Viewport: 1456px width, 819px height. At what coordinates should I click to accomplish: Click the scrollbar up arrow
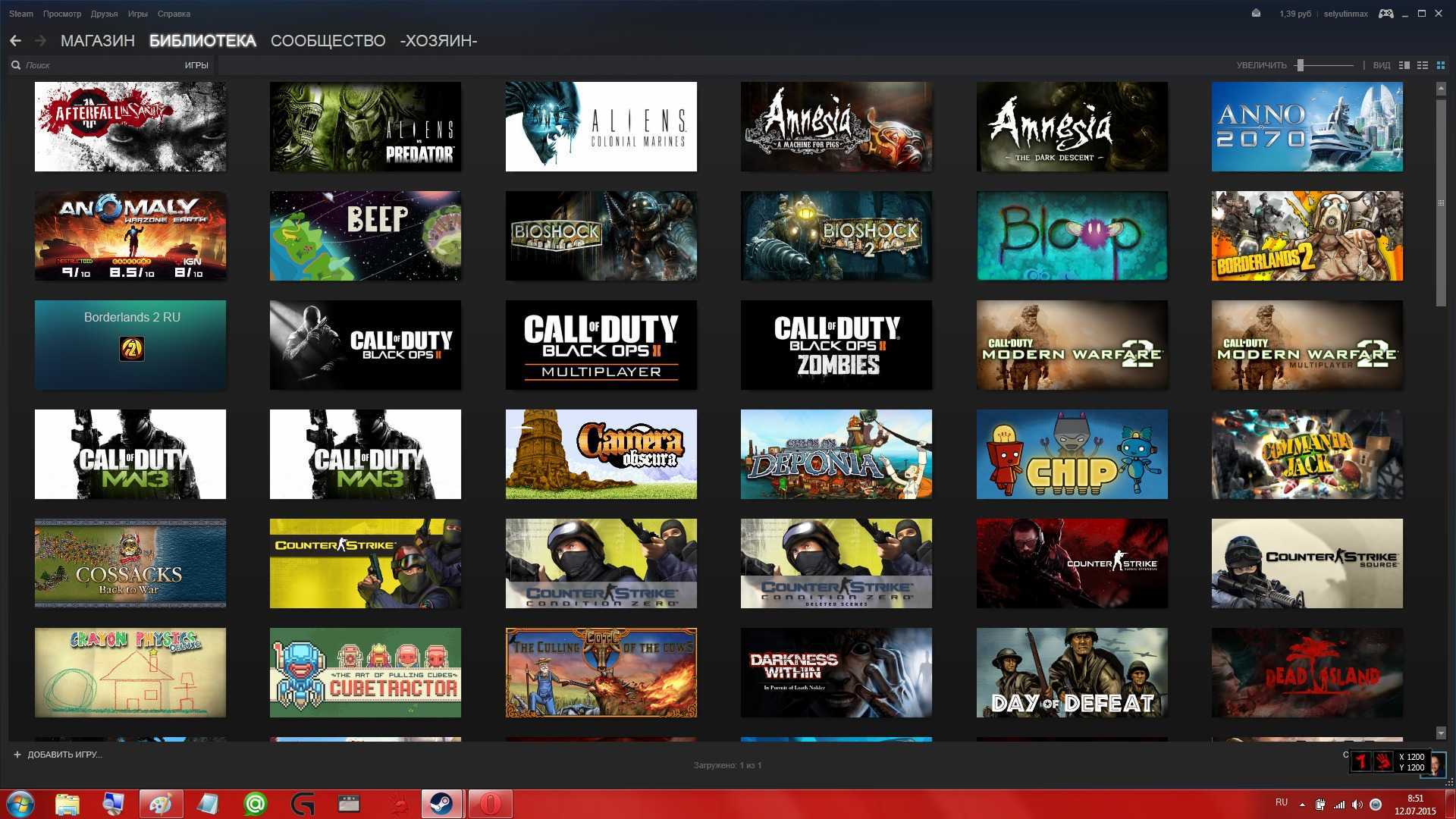coord(1441,89)
